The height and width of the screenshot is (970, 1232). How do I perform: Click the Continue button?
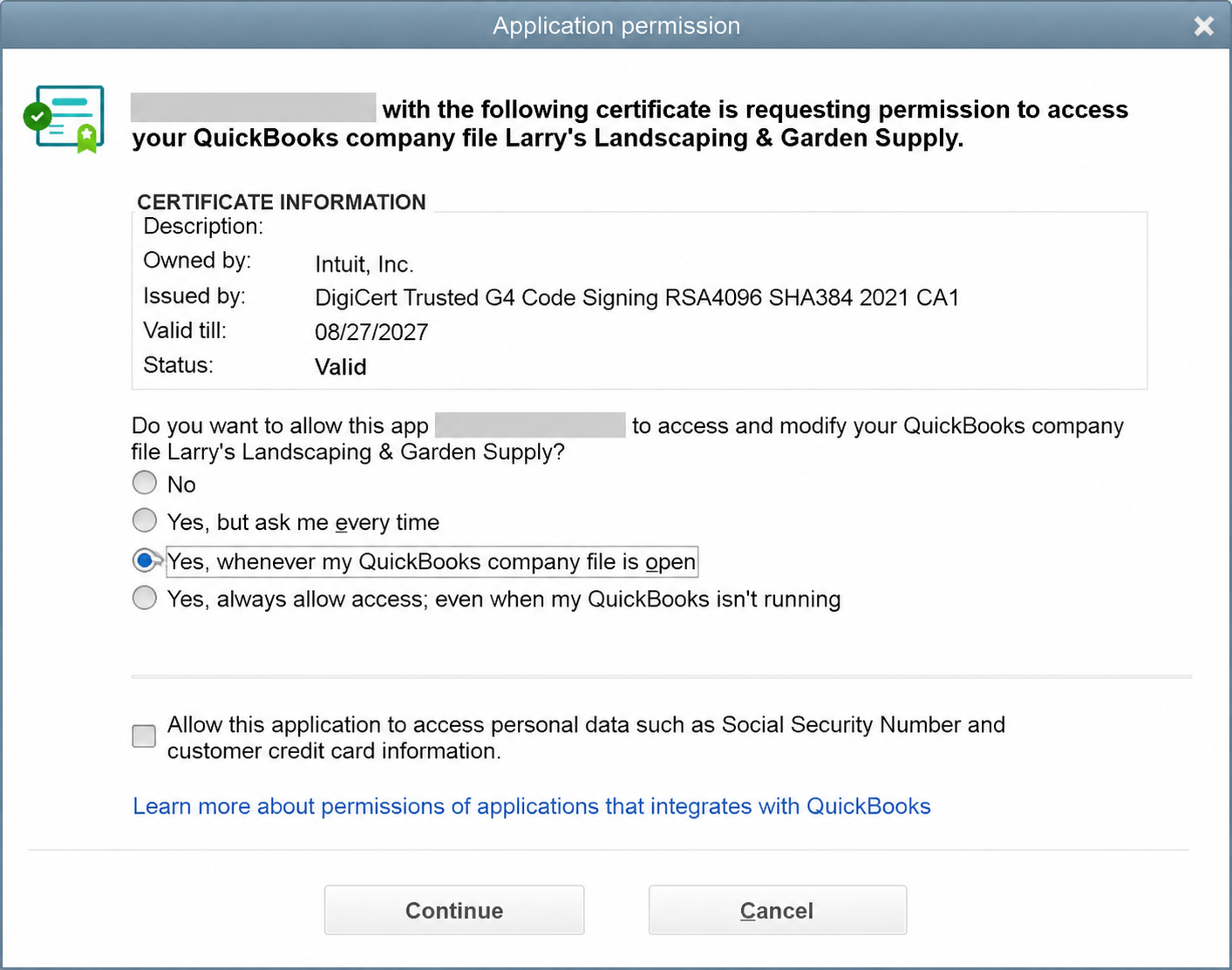coord(454,910)
